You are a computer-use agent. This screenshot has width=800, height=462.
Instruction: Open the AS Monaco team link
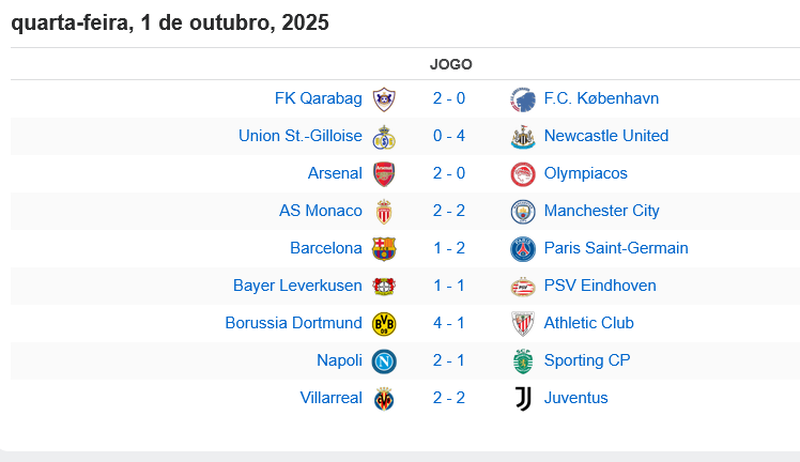(x=320, y=211)
